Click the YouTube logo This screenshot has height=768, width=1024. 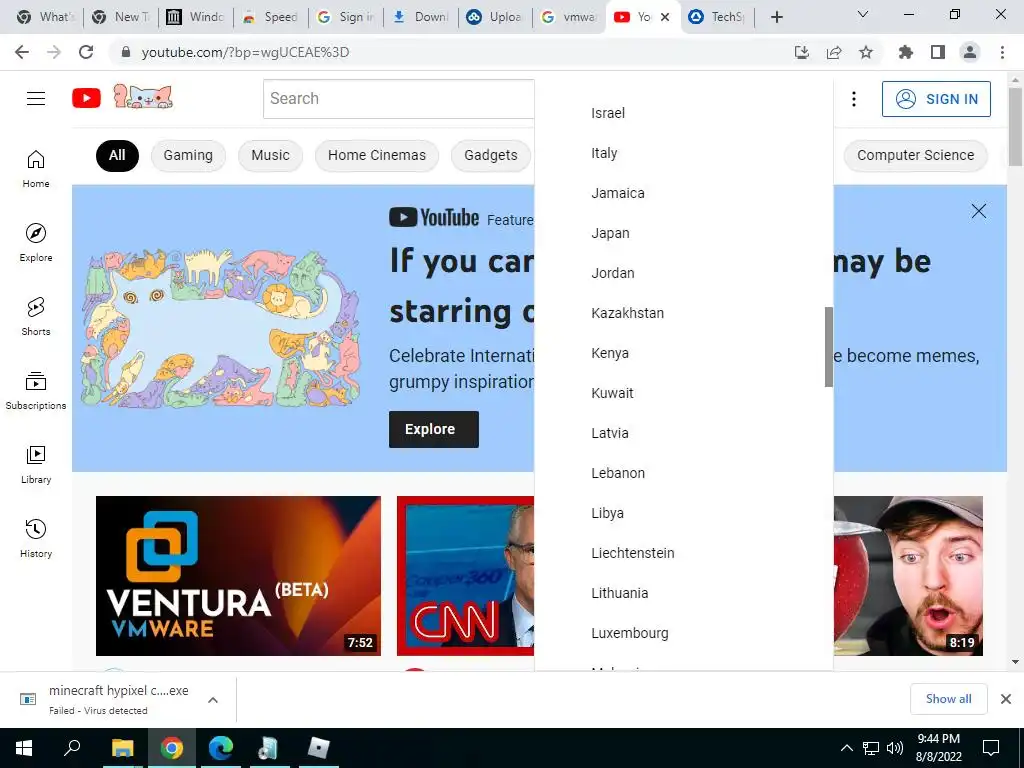[86, 99]
